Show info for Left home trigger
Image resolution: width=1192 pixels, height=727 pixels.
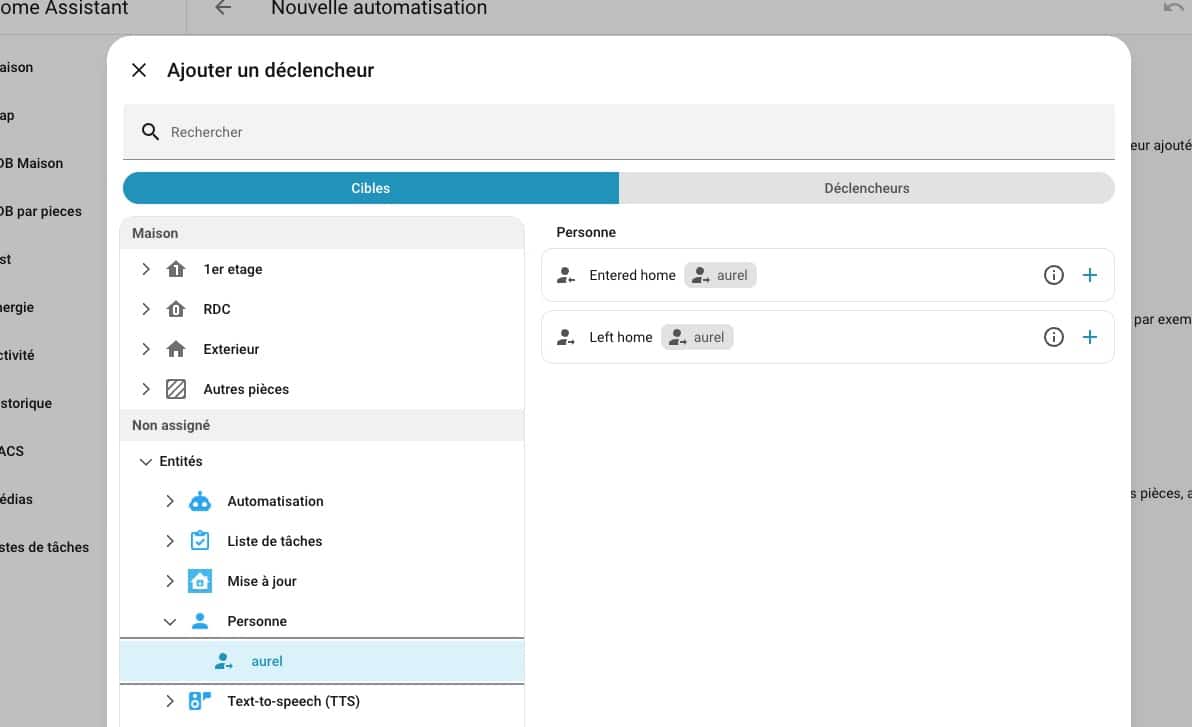coord(1053,337)
